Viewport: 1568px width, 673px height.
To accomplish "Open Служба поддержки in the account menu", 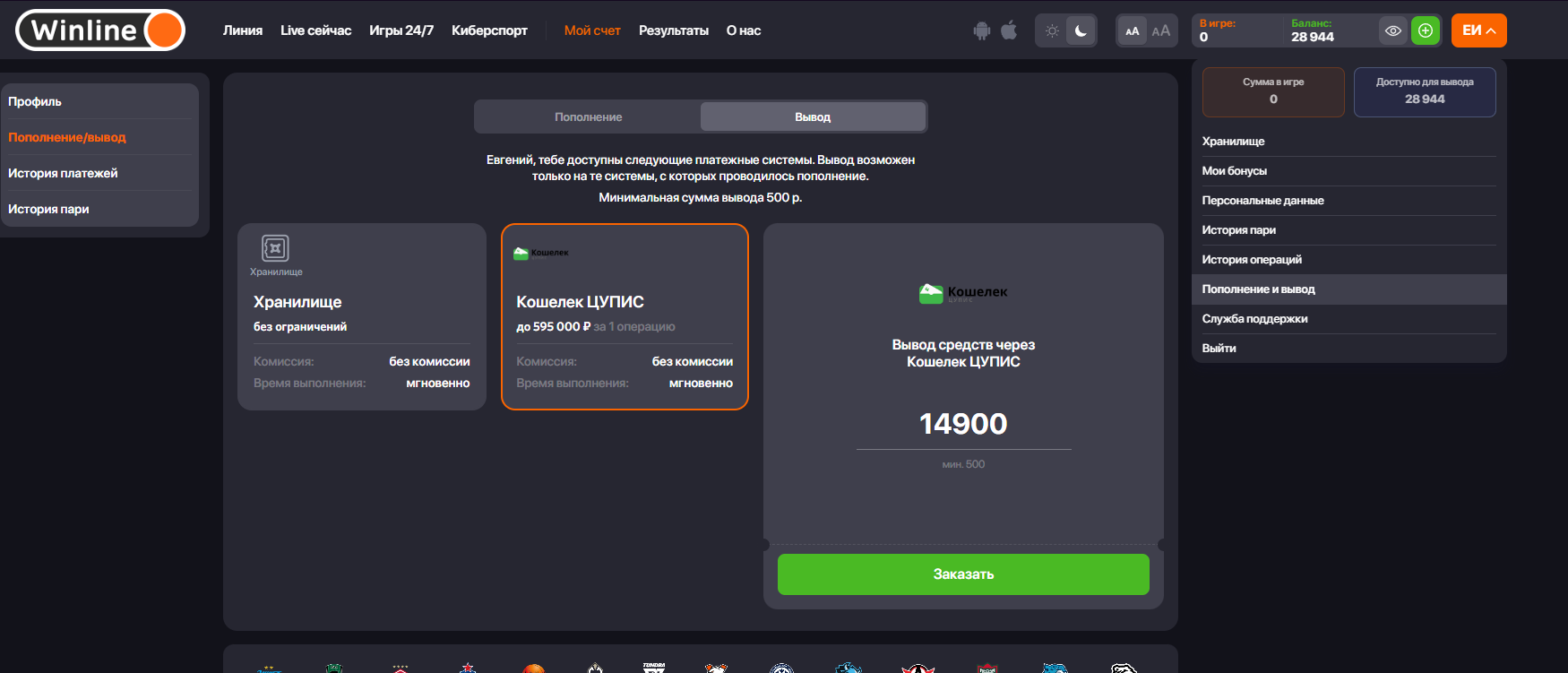I will coord(1254,319).
